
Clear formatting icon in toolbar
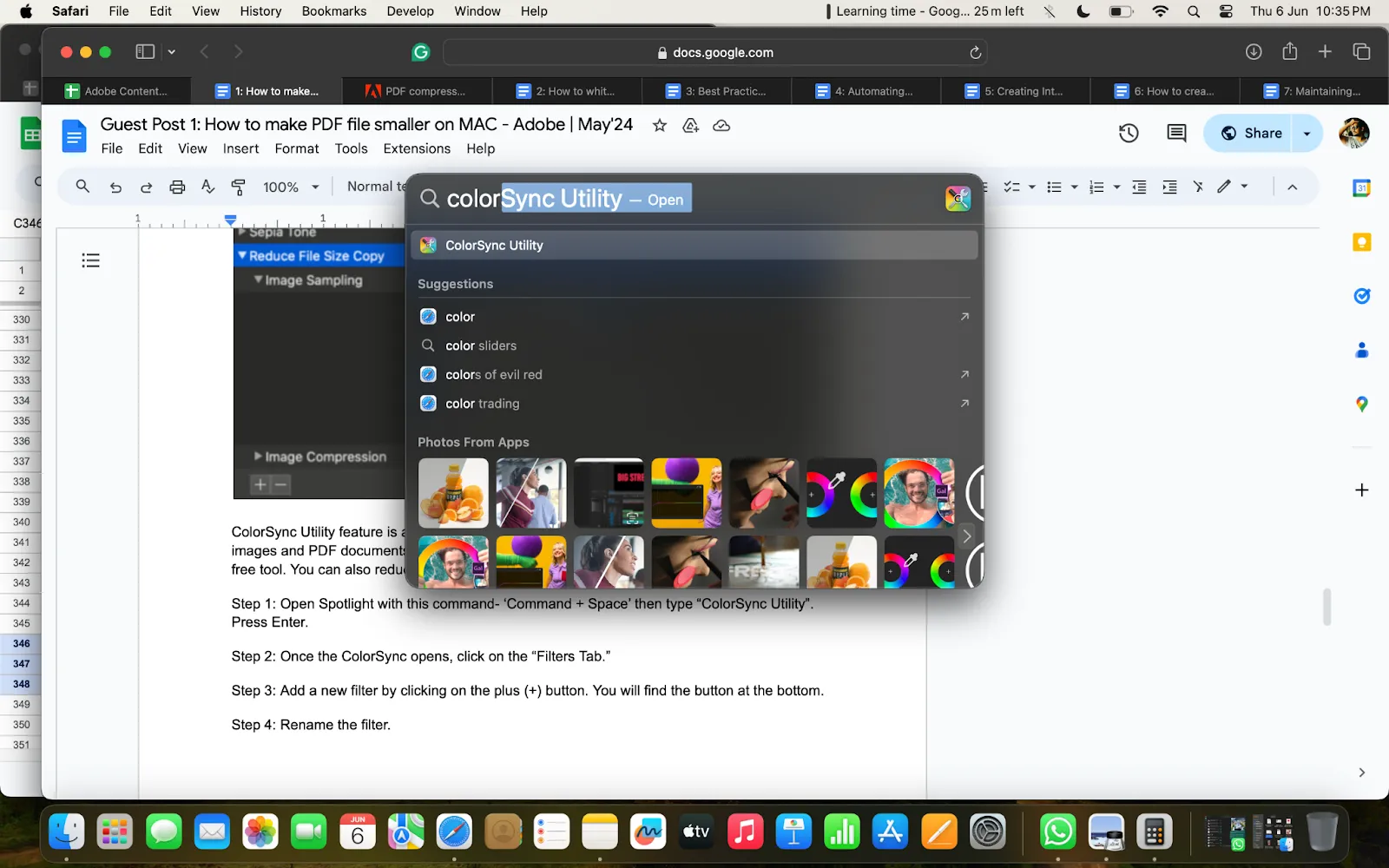(x=1198, y=187)
